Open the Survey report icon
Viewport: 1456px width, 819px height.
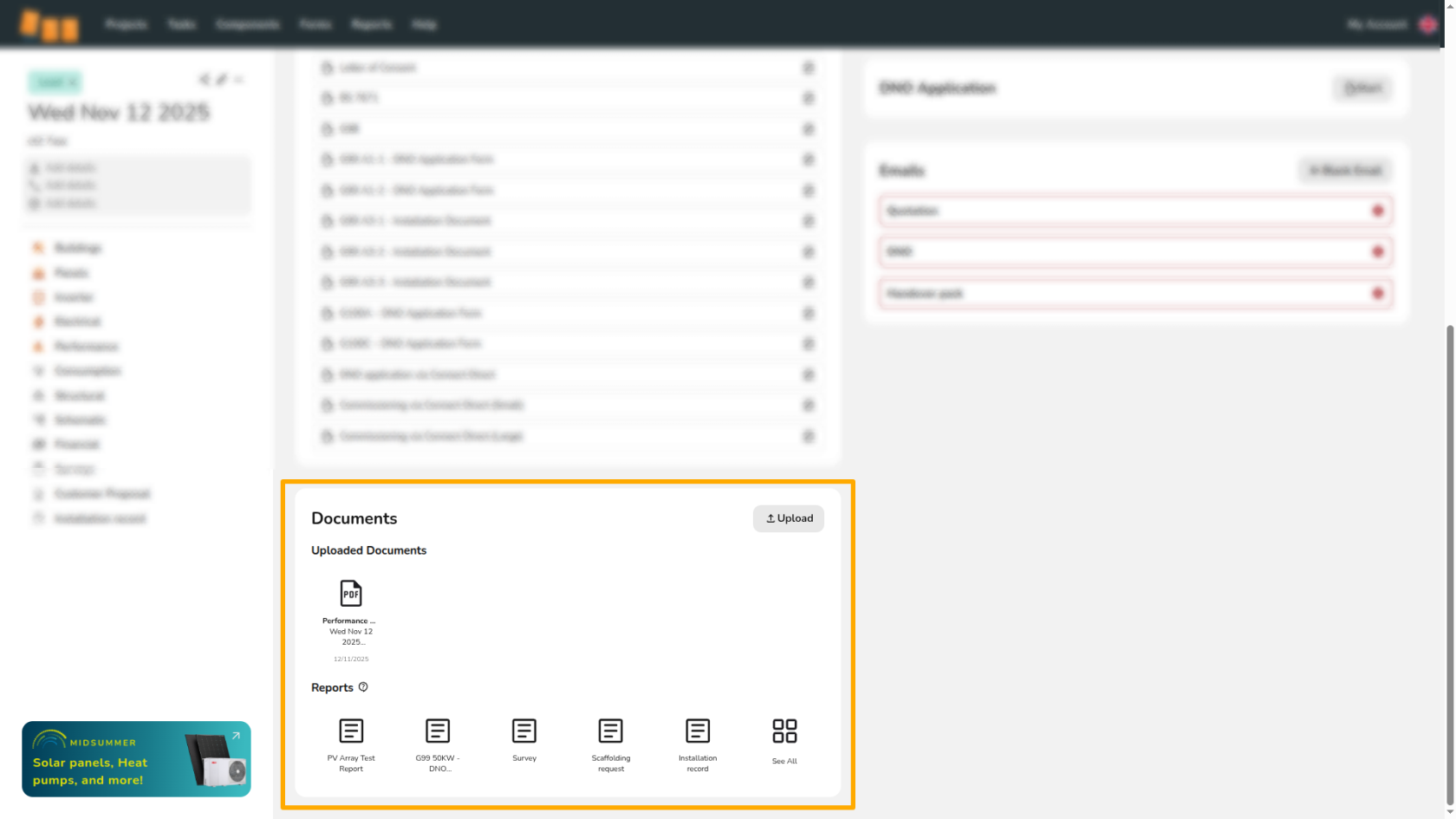(x=524, y=731)
